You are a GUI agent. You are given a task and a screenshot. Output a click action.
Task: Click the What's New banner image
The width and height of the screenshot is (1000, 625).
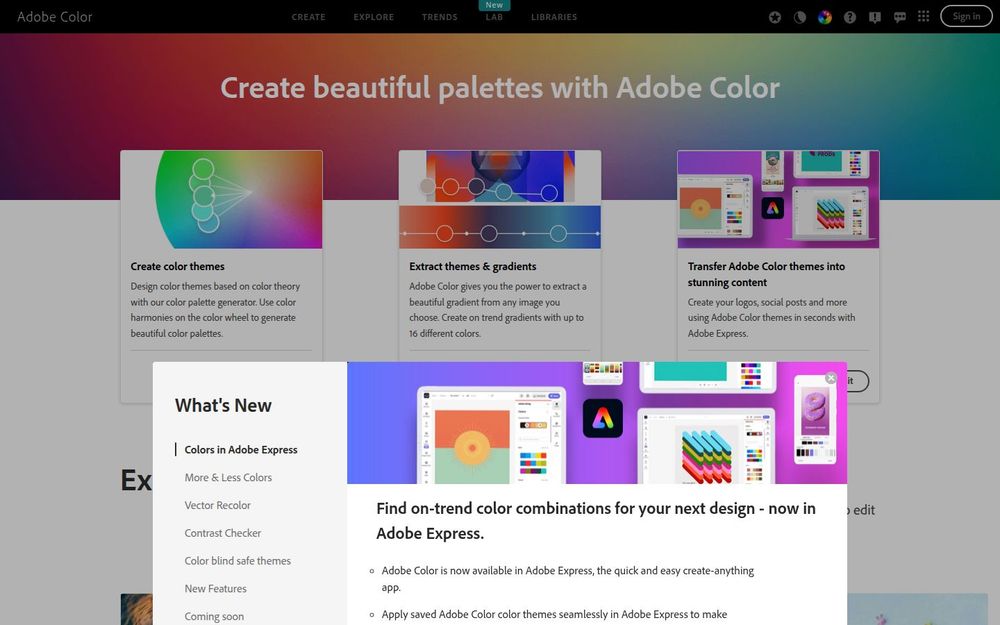597,423
